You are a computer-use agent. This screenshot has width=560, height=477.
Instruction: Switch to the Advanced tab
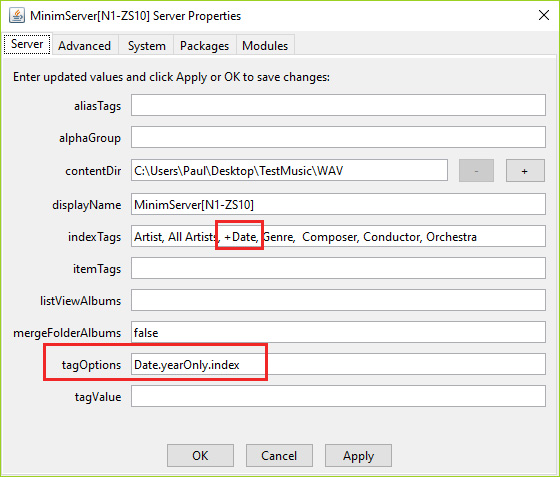pyautogui.click(x=84, y=45)
